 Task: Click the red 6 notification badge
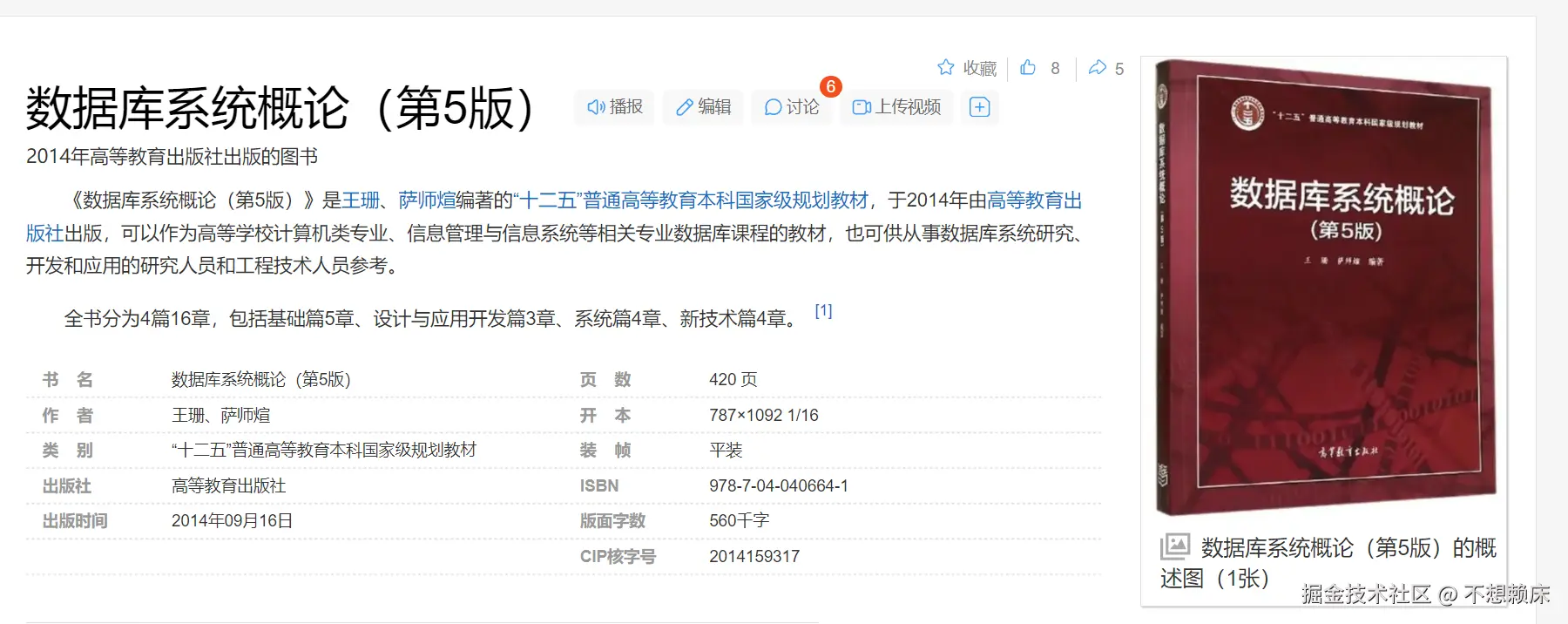point(830,86)
